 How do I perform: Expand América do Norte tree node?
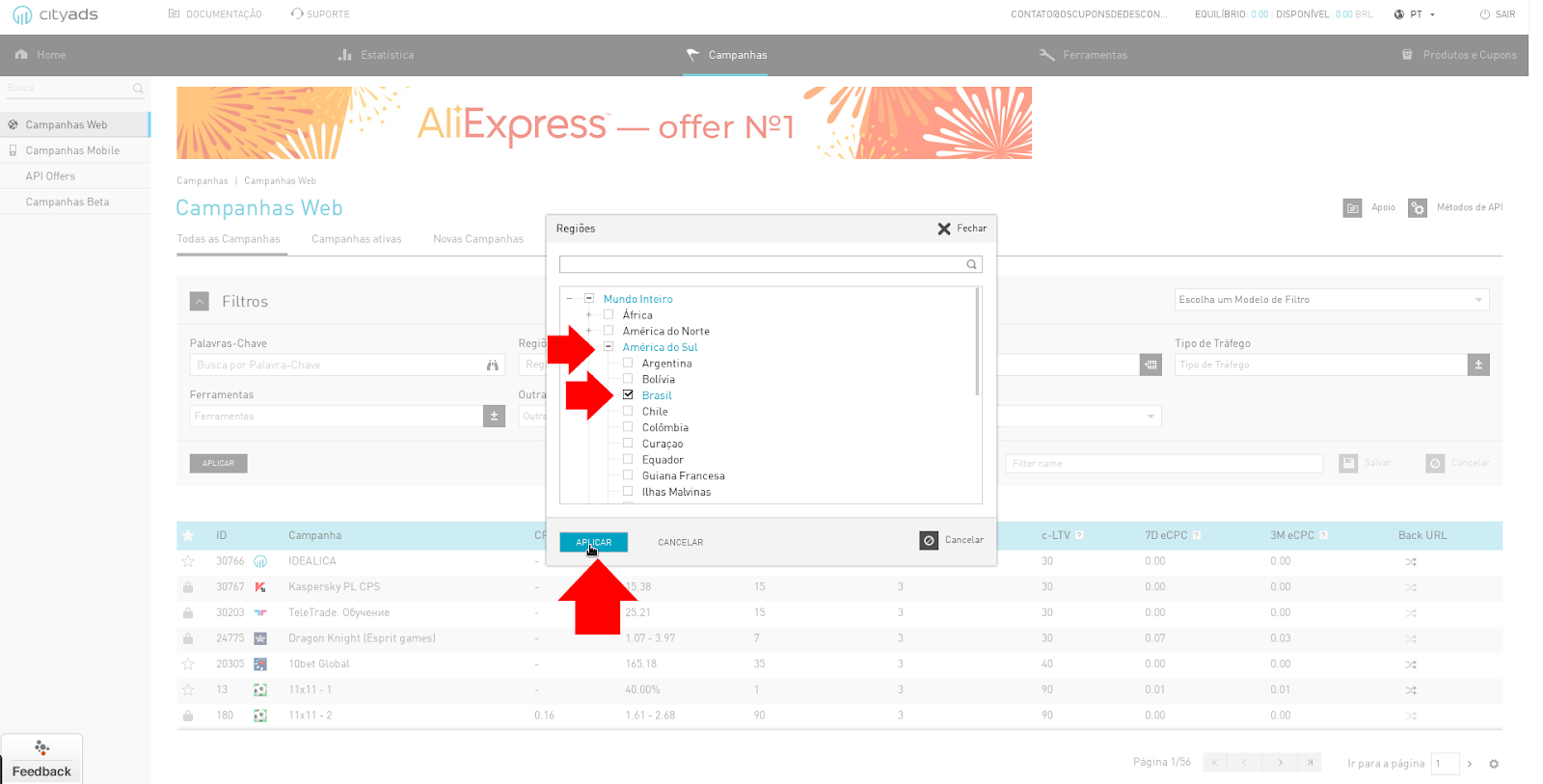(589, 331)
